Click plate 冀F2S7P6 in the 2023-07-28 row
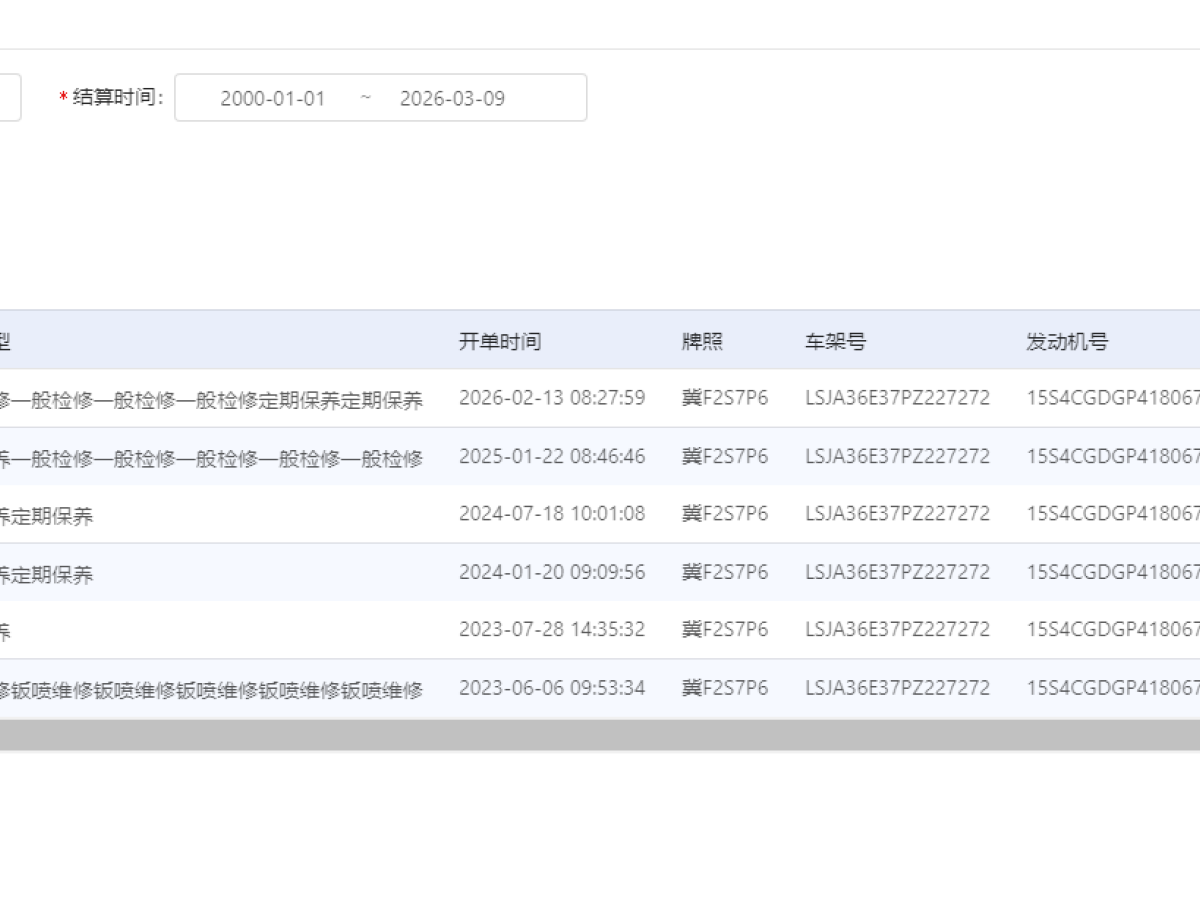 coord(725,630)
